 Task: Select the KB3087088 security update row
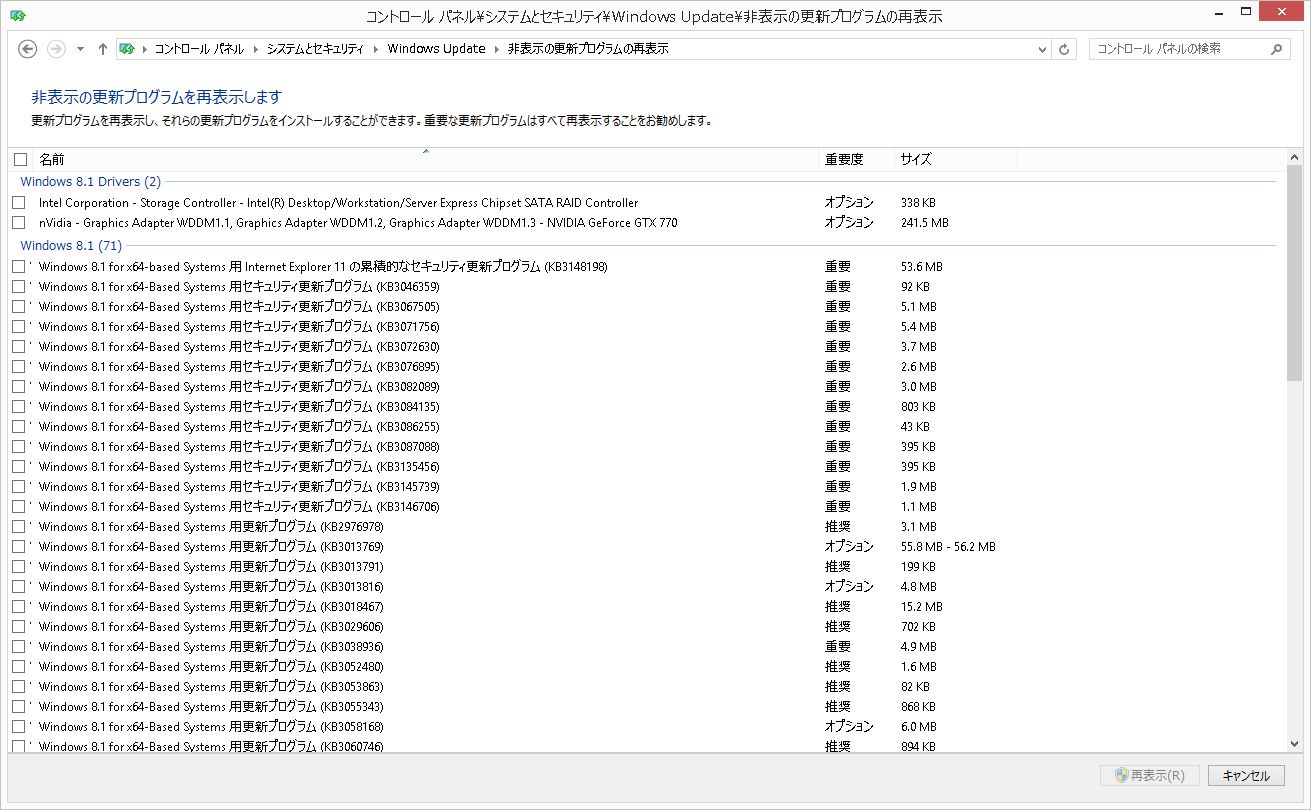644,447
